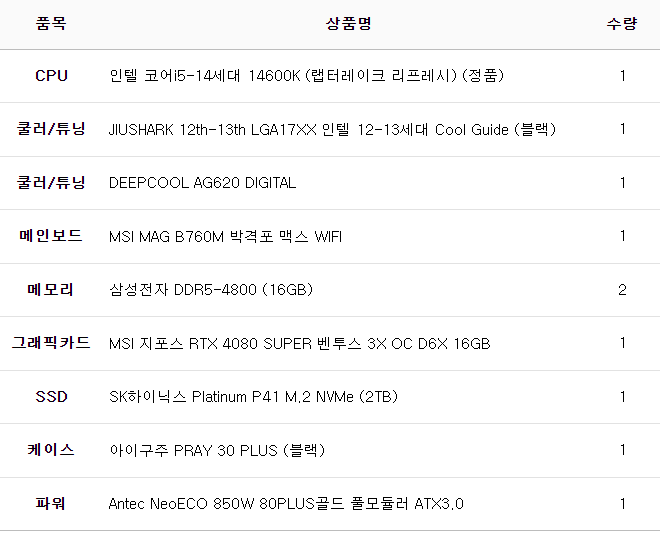Open the Samsung DDR5-4800 16GB memory entry

click(211, 290)
